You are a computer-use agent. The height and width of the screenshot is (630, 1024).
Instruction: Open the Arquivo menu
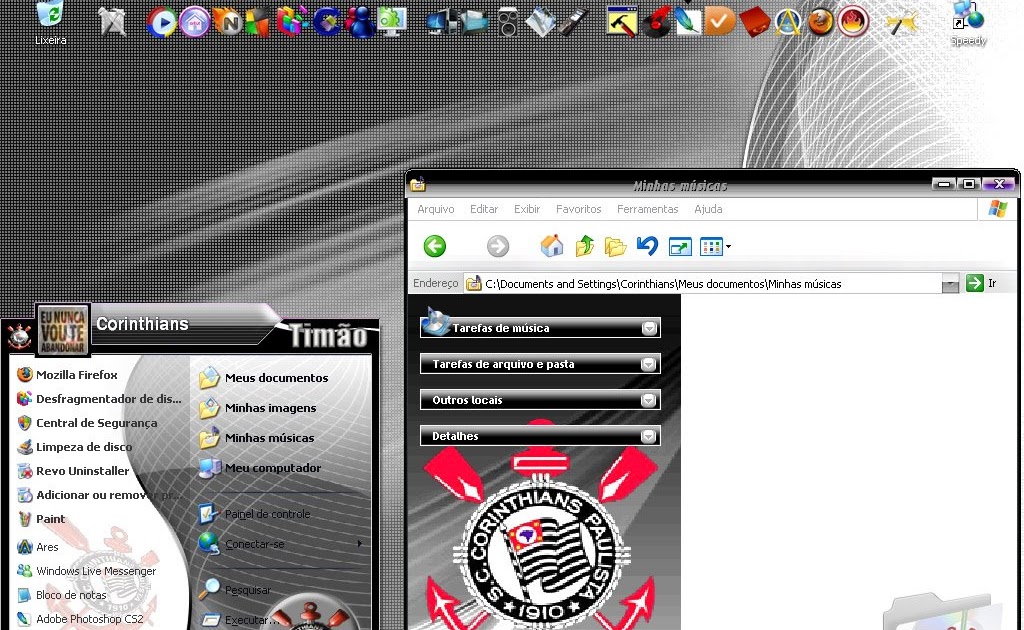436,209
